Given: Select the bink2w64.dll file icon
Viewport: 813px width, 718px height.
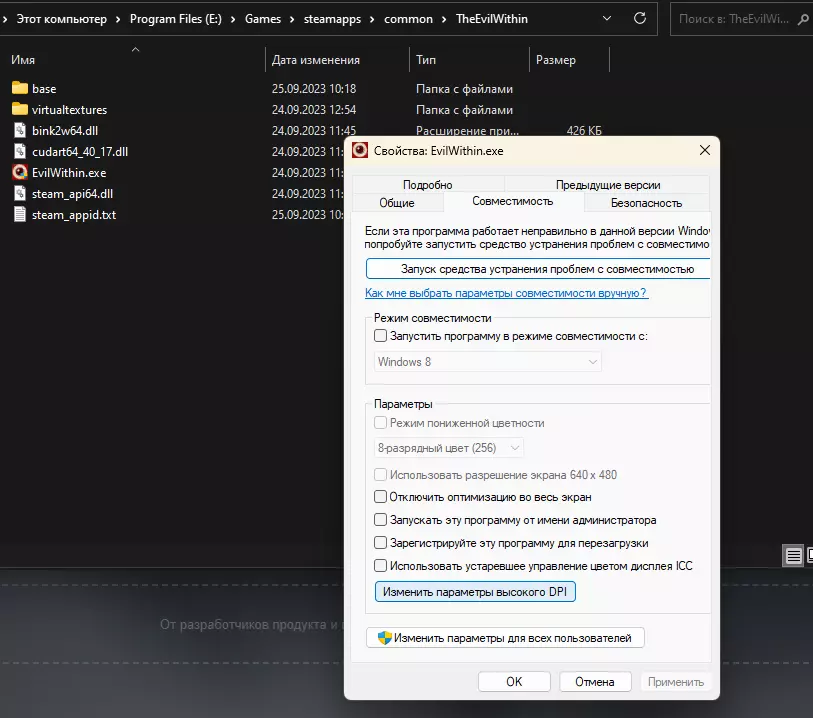Looking at the screenshot, I should point(20,131).
